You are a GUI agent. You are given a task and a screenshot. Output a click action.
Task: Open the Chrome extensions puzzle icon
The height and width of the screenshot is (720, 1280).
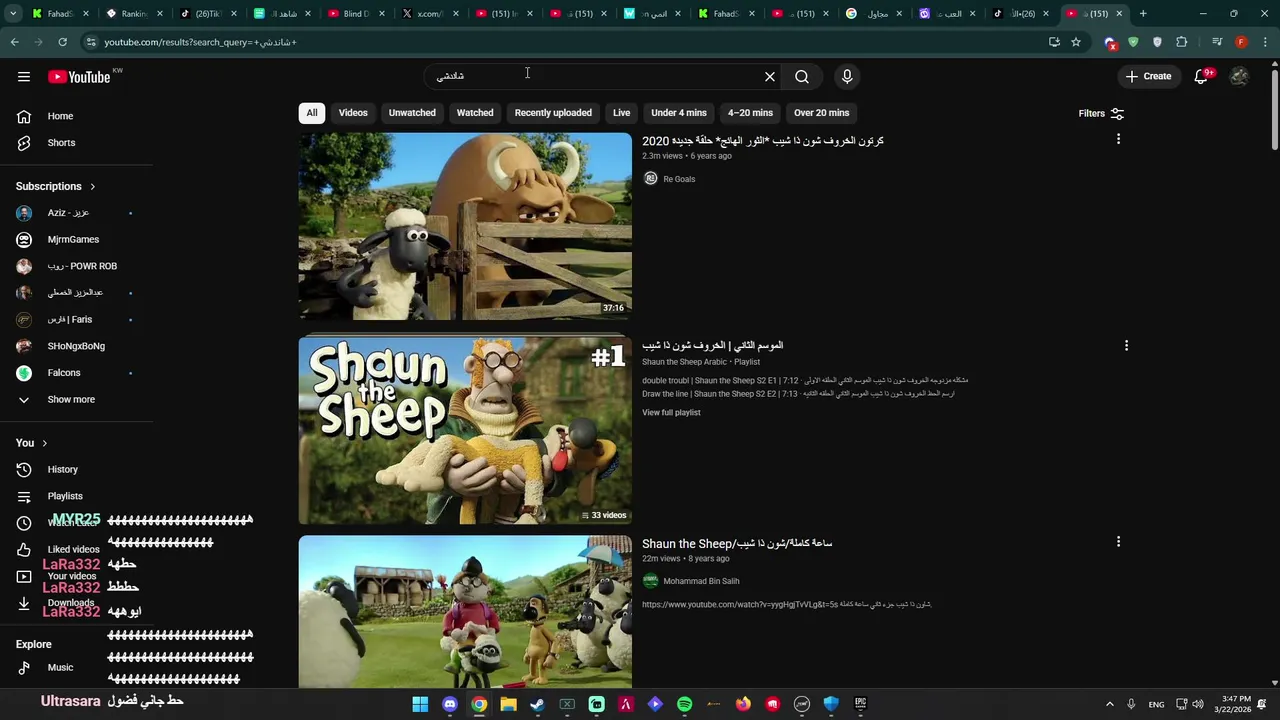pos(1182,42)
